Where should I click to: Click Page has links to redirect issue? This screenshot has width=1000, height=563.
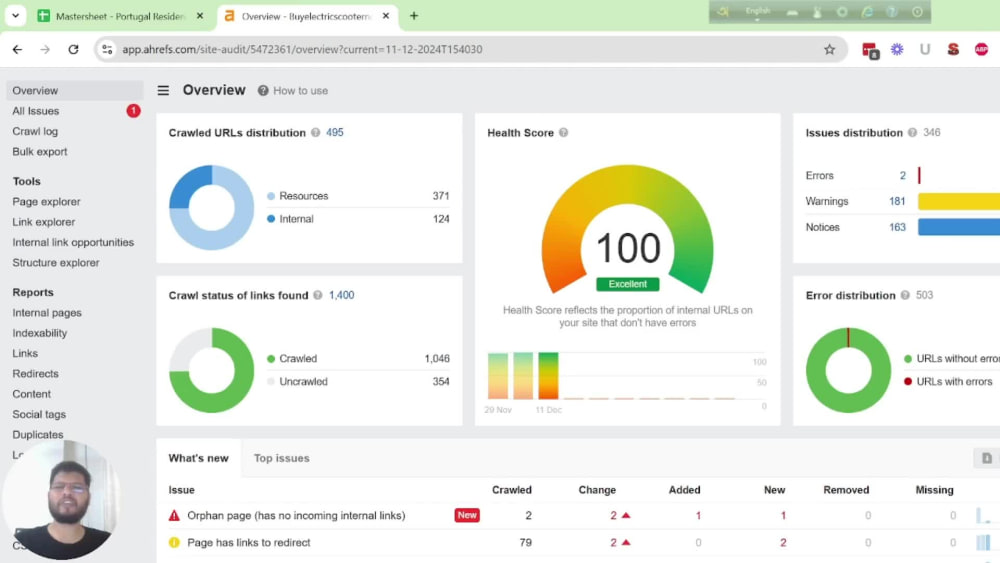(249, 543)
